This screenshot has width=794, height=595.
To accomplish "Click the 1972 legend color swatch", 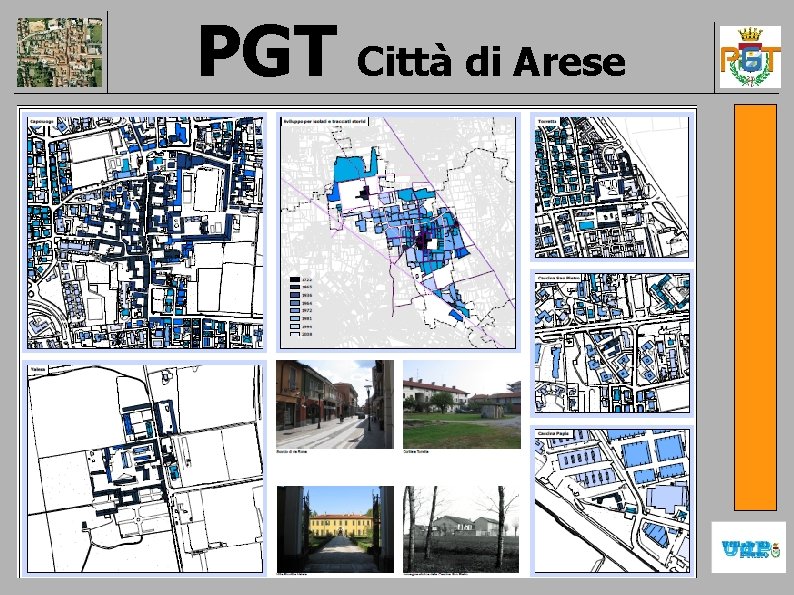I will [295, 310].
